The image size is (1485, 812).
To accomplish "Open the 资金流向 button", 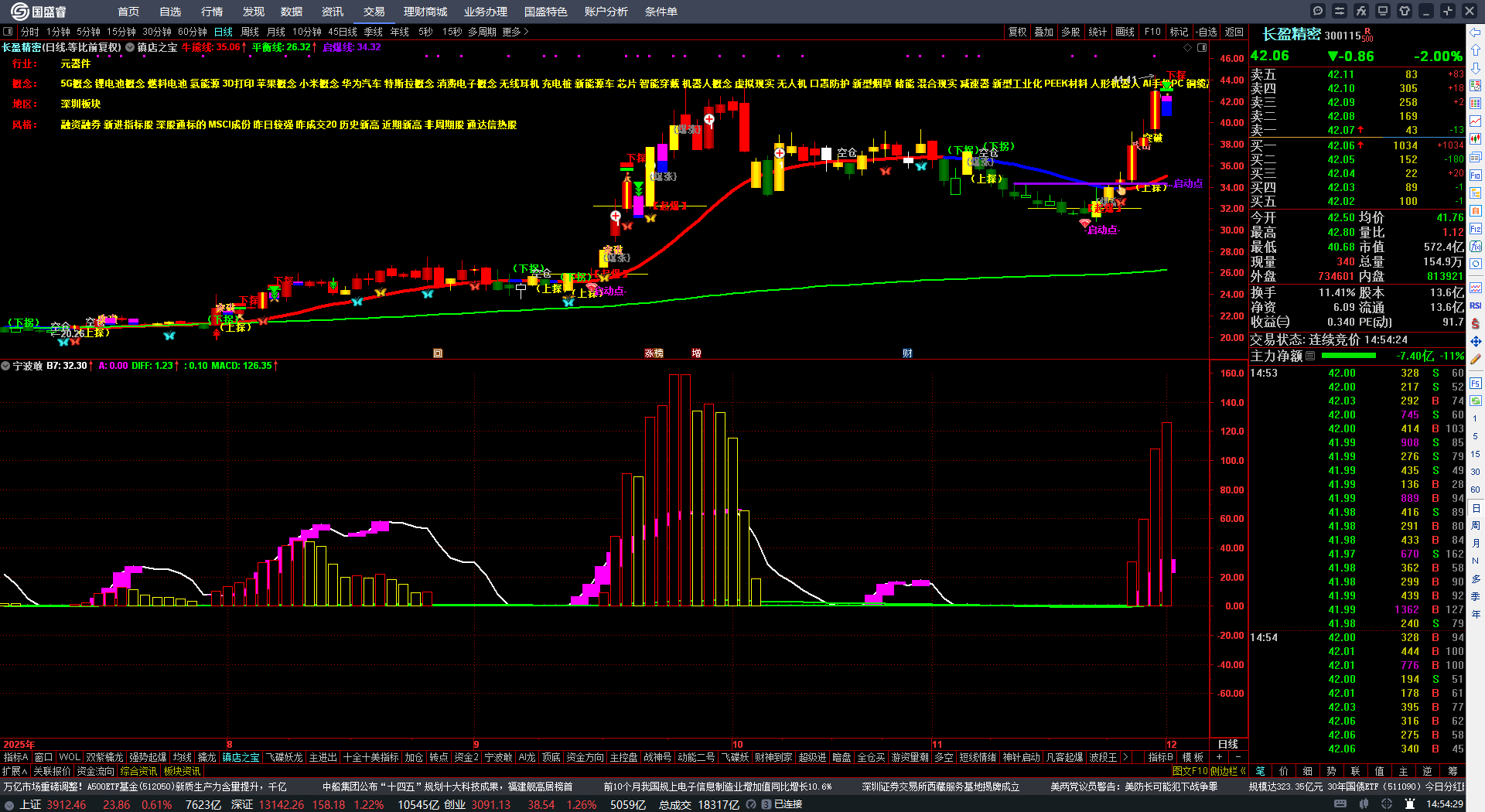I will pyautogui.click(x=95, y=771).
